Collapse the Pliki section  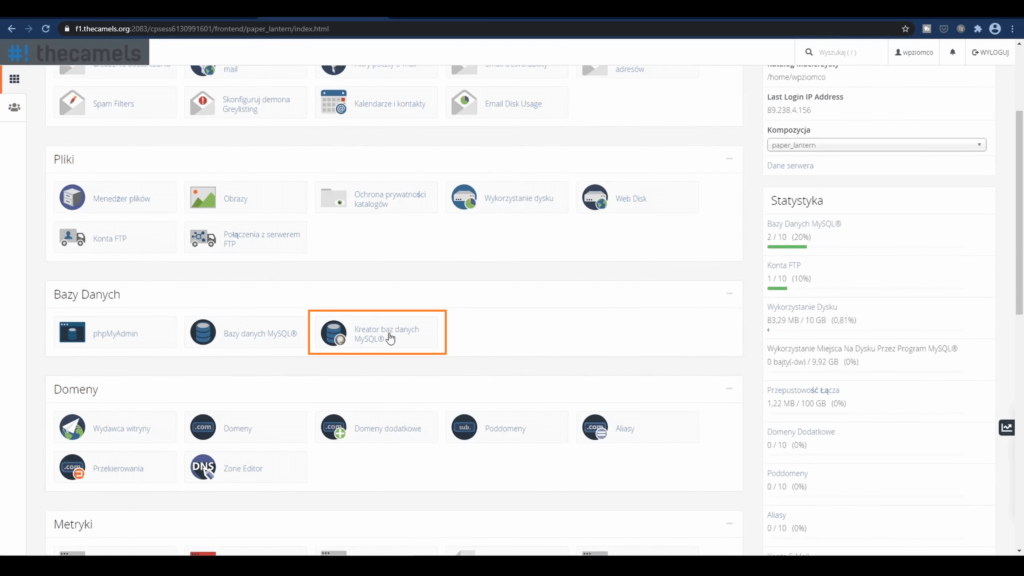pyautogui.click(x=729, y=159)
